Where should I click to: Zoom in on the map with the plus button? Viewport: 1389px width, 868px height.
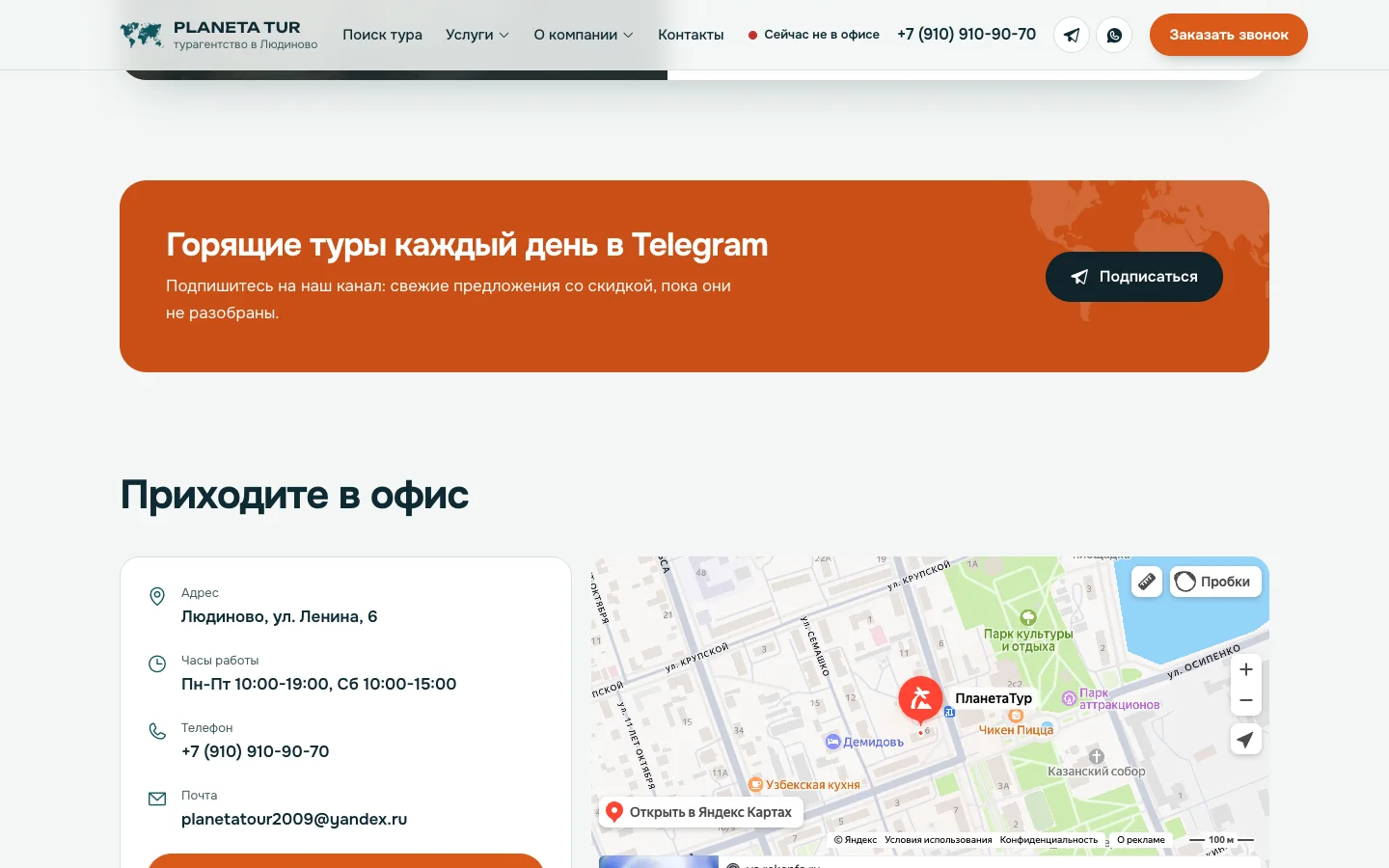pyautogui.click(x=1246, y=669)
